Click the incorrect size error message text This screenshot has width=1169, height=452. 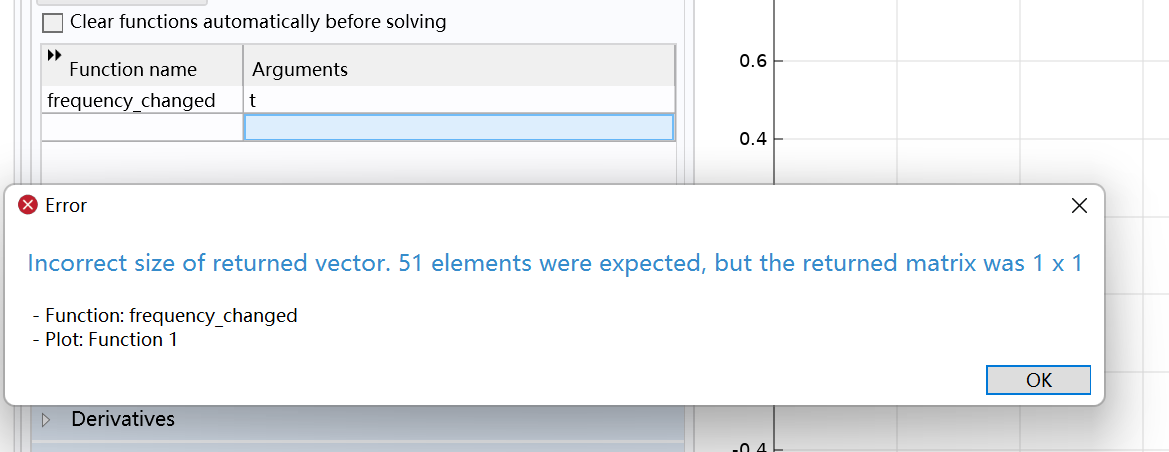point(554,263)
